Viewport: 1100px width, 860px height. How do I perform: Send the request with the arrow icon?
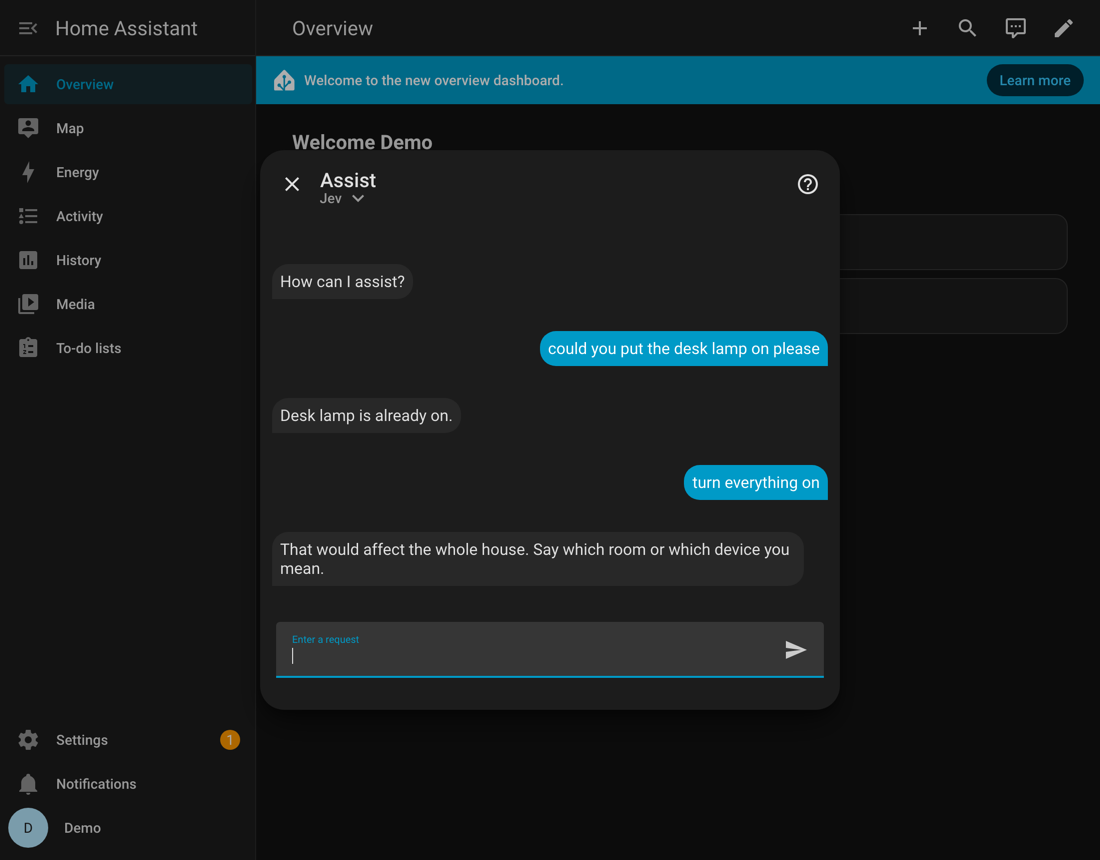click(x=796, y=650)
